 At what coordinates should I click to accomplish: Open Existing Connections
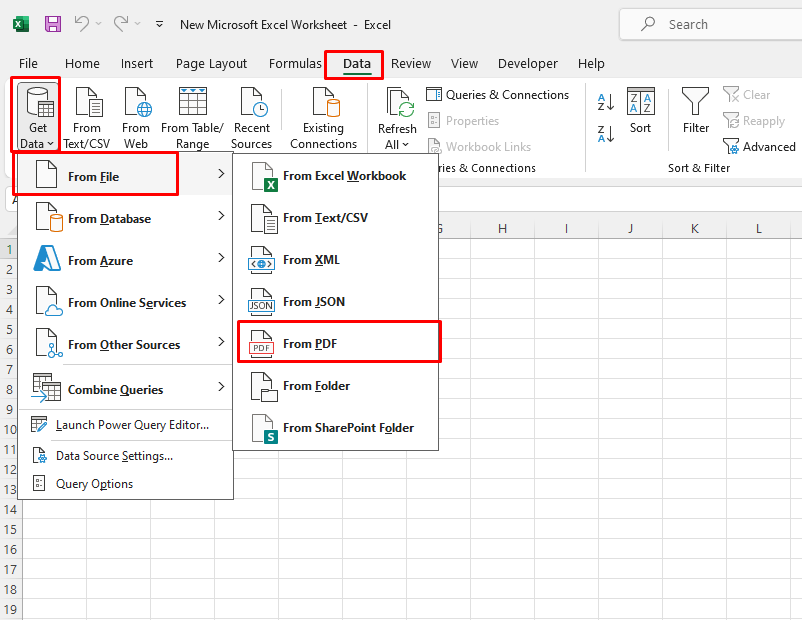tap(323, 117)
